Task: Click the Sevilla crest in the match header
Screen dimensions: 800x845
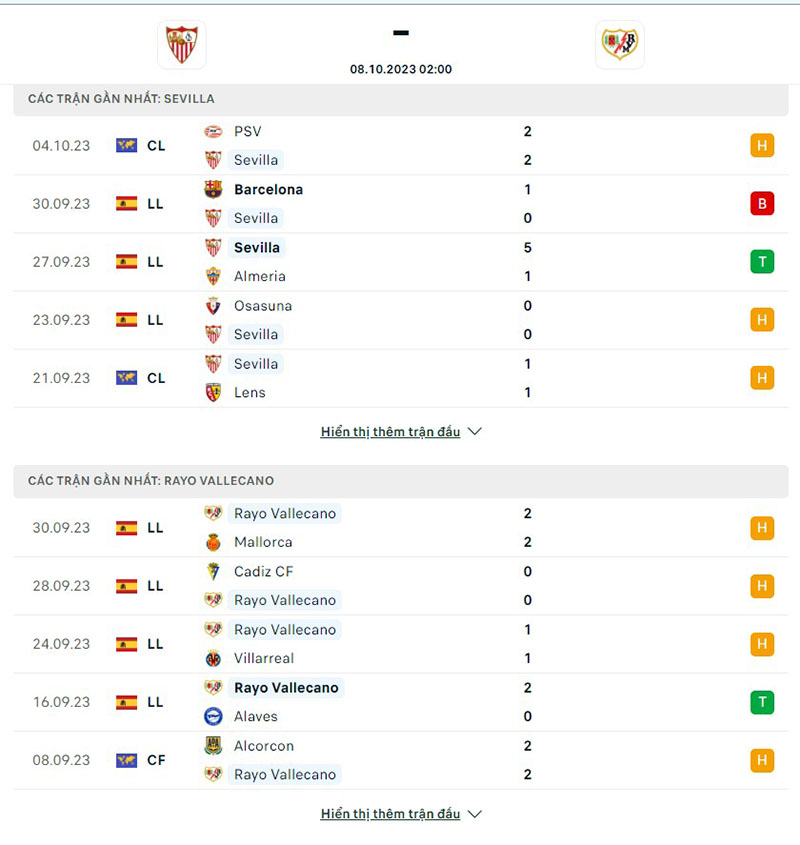Action: [x=182, y=44]
